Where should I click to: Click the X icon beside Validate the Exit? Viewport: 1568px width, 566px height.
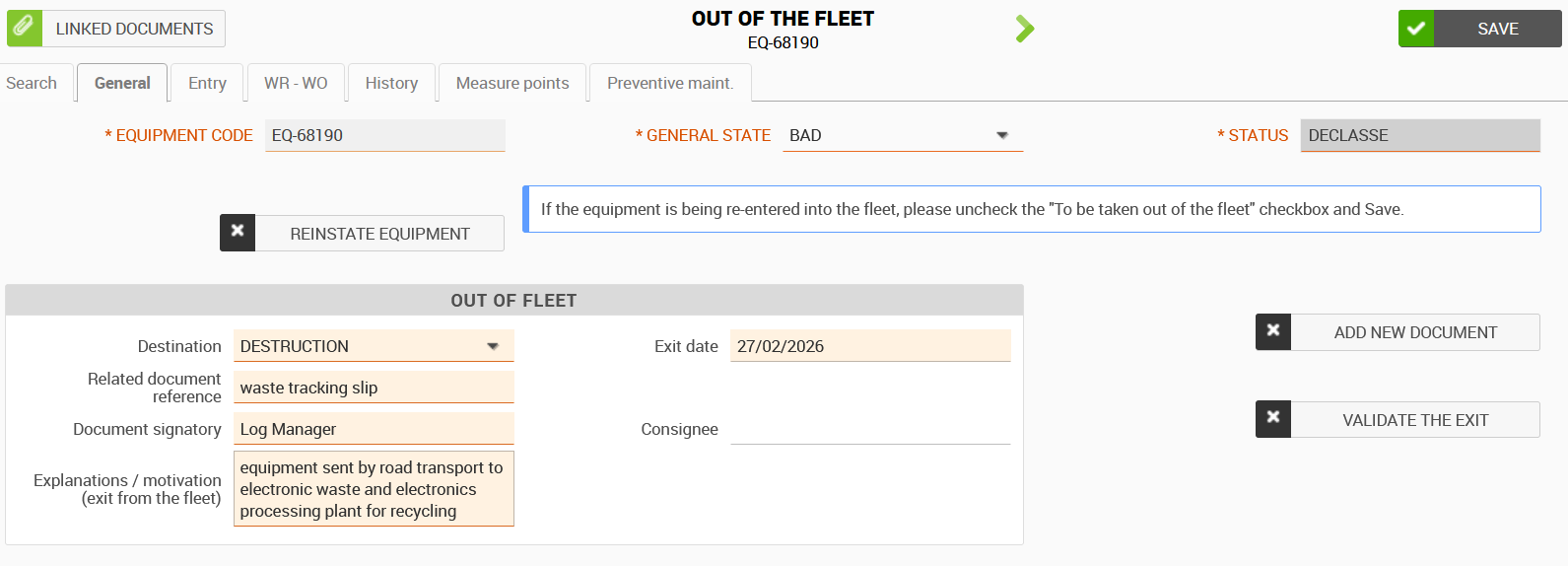tap(1273, 419)
